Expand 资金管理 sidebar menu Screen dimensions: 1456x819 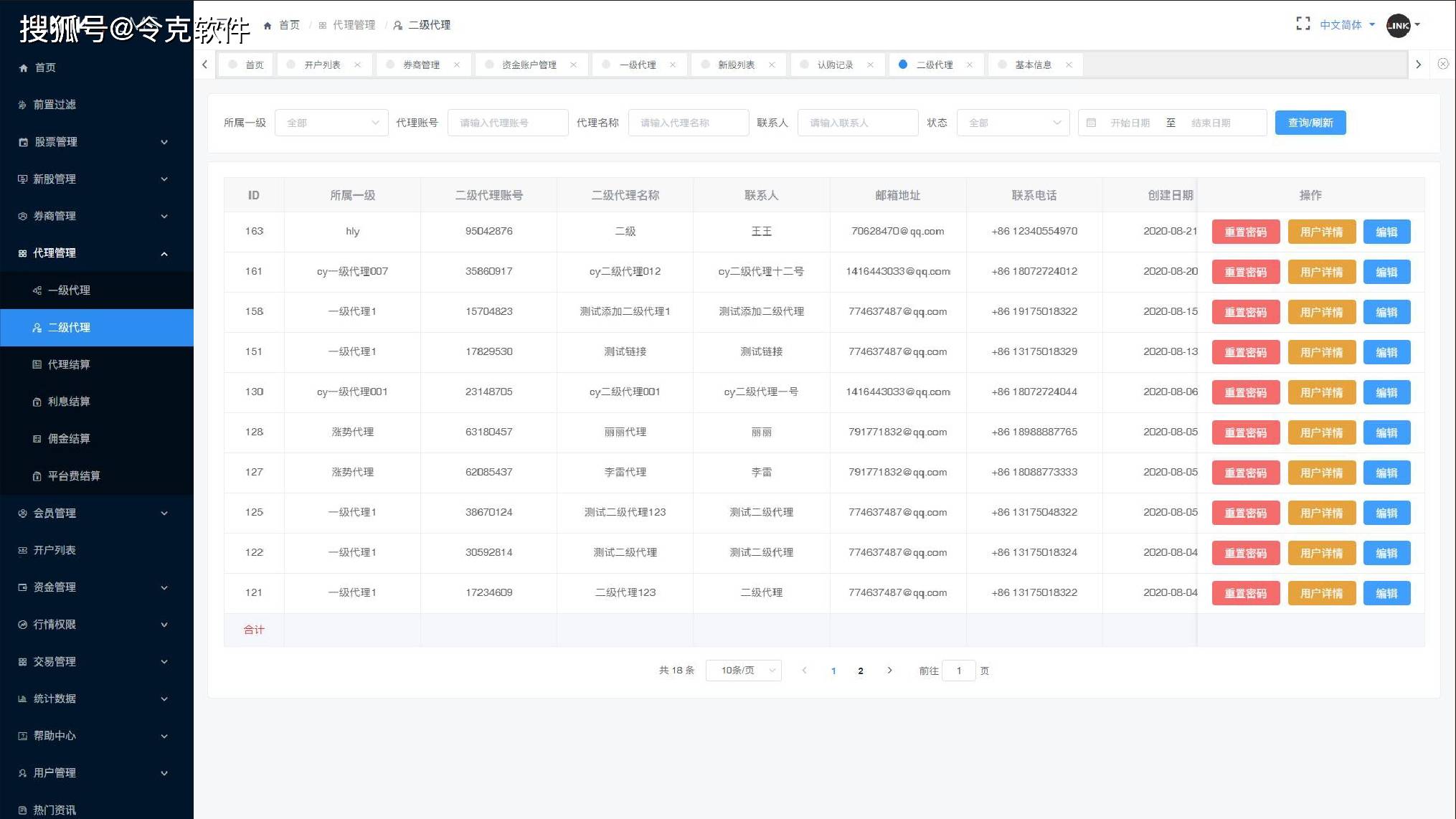click(97, 587)
